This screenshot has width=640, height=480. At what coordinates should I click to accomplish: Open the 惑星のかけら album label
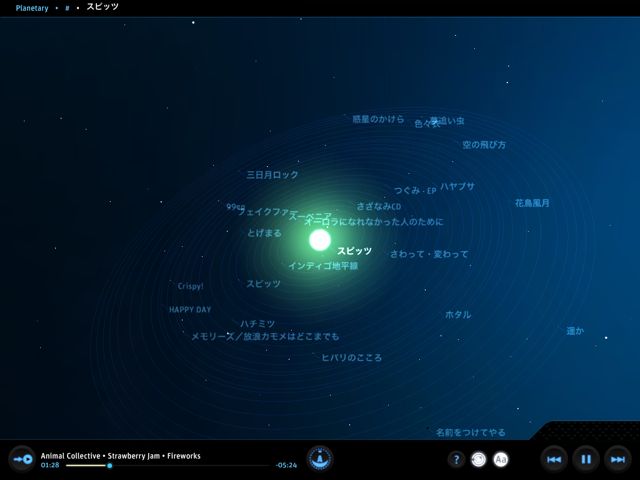point(378,119)
